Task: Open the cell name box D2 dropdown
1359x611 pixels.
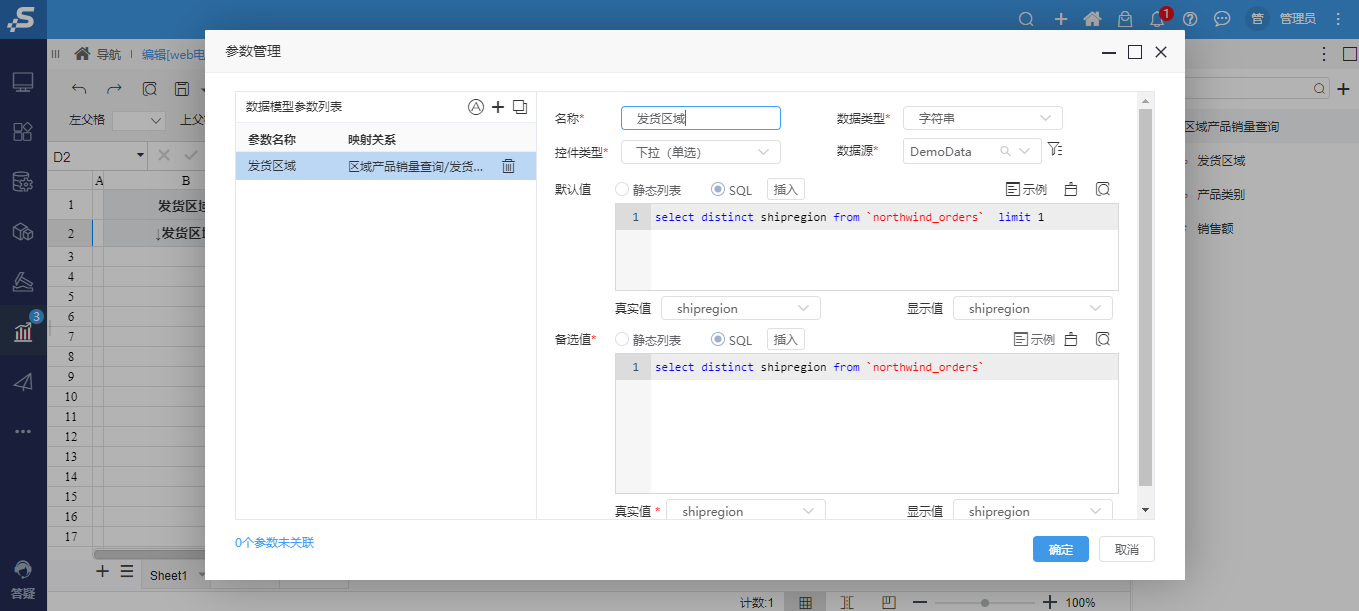Action: point(140,156)
